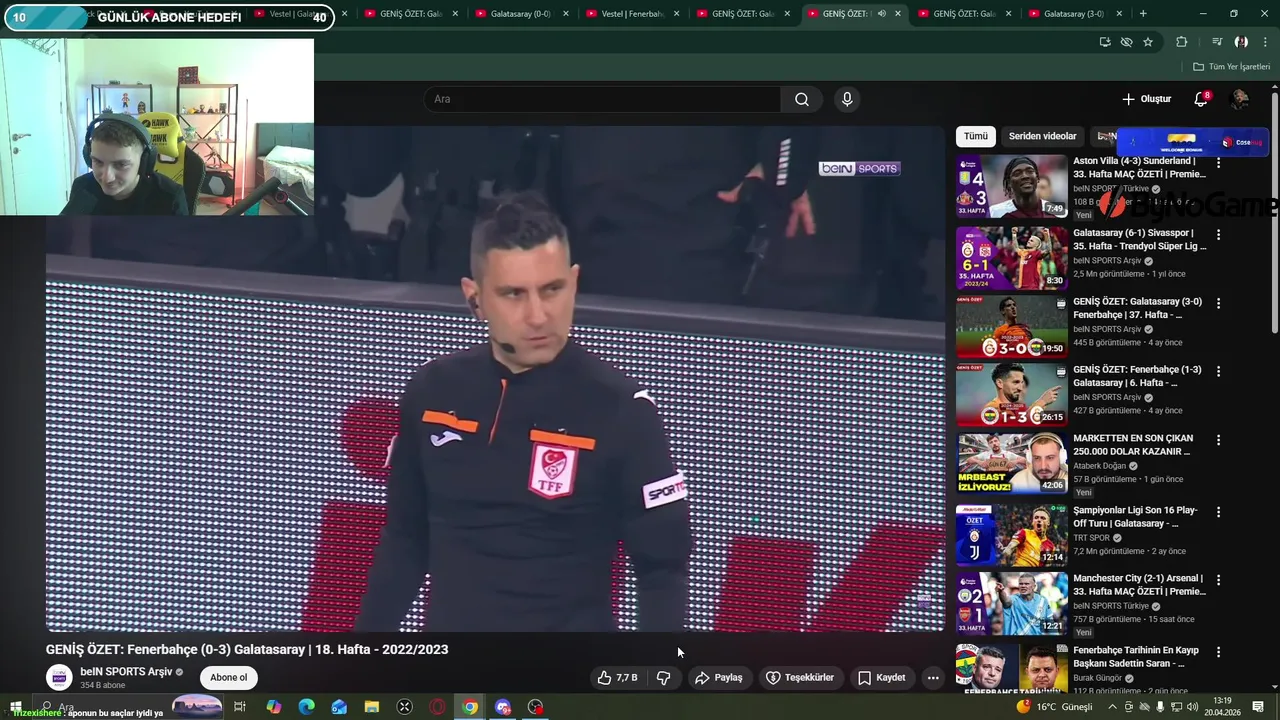Open Windows Start menu
This screenshot has width=1280, height=720.
(x=15, y=707)
